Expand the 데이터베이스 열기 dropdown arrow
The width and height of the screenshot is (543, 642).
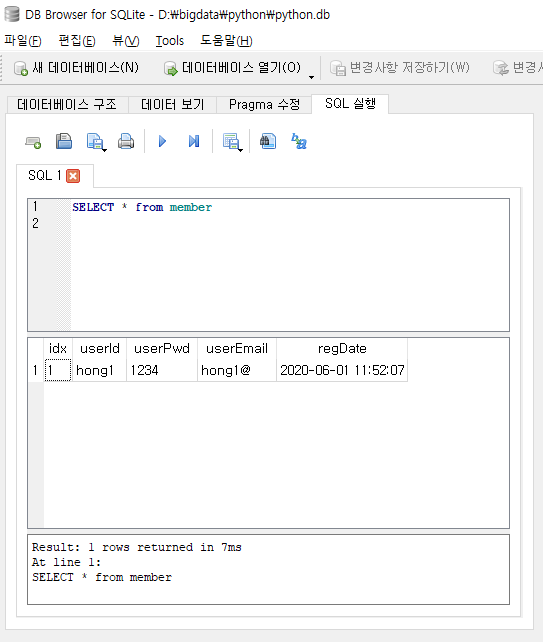[x=311, y=77]
